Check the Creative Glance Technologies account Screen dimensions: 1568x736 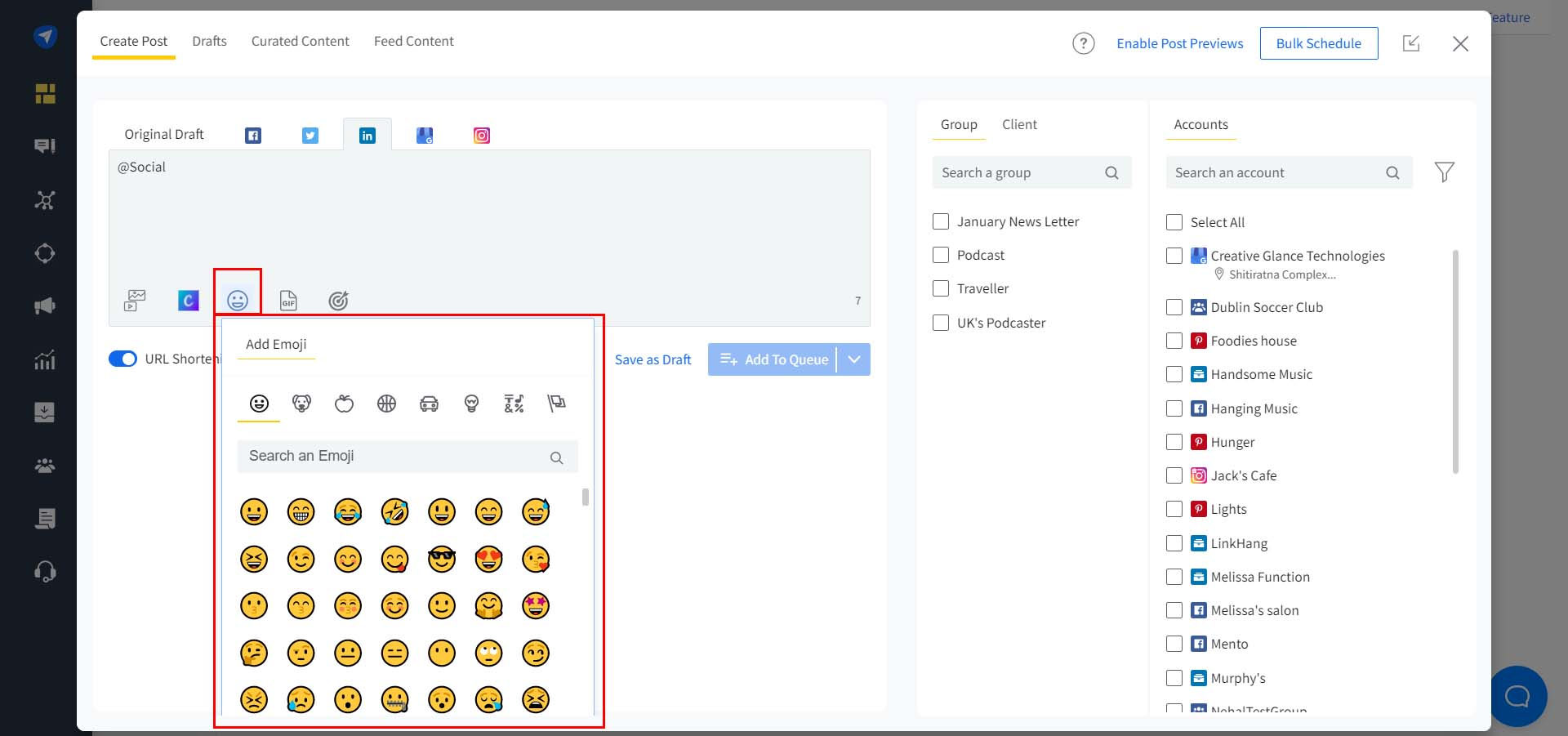click(x=1174, y=256)
